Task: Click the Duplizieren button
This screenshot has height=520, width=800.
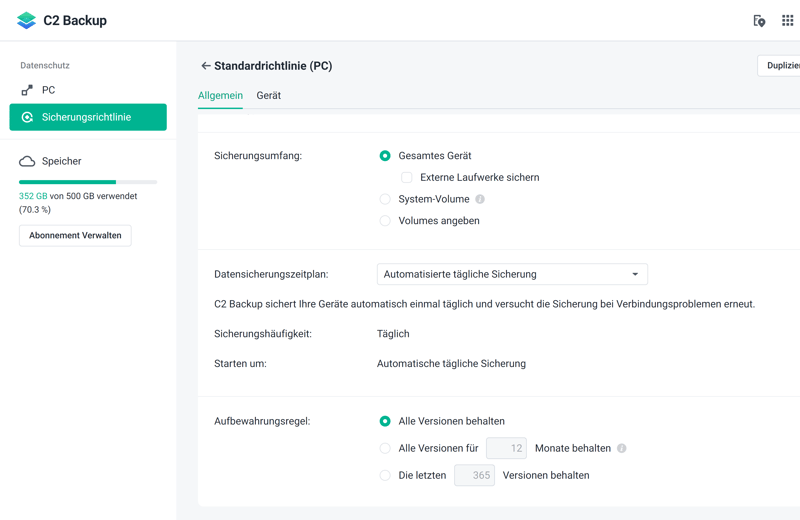Action: [x=780, y=66]
